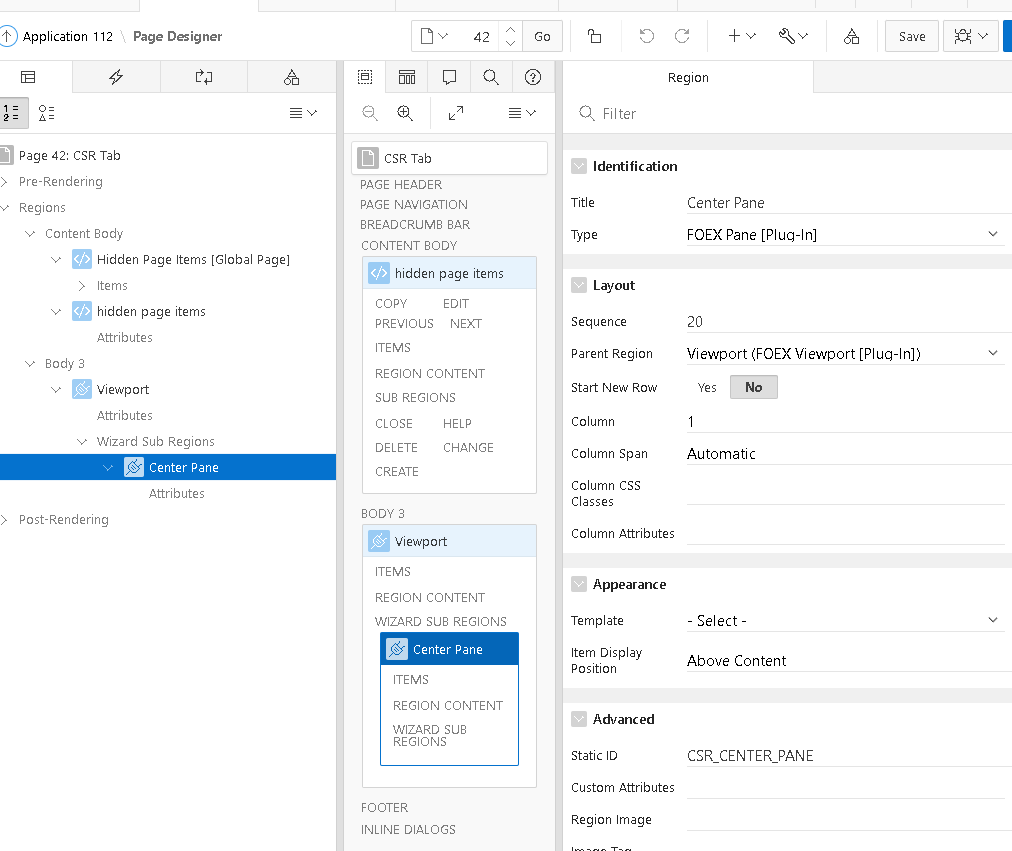Collapse the Identification section
Image resolution: width=1012 pixels, height=851 pixels.
[x=579, y=166]
